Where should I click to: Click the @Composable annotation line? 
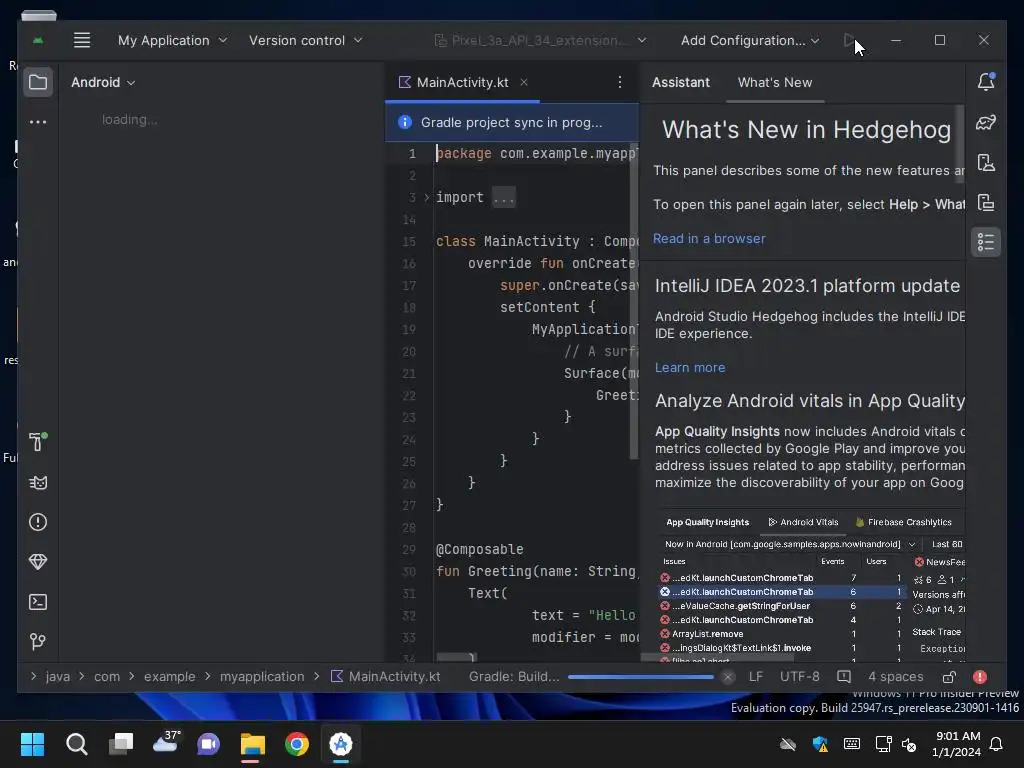click(x=479, y=549)
